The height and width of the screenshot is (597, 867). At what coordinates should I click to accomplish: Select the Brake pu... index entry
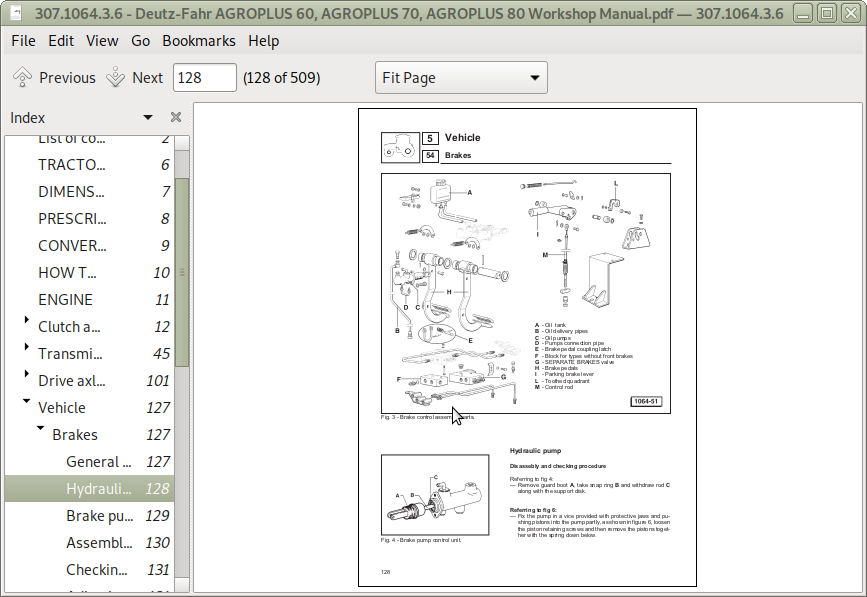pos(90,516)
